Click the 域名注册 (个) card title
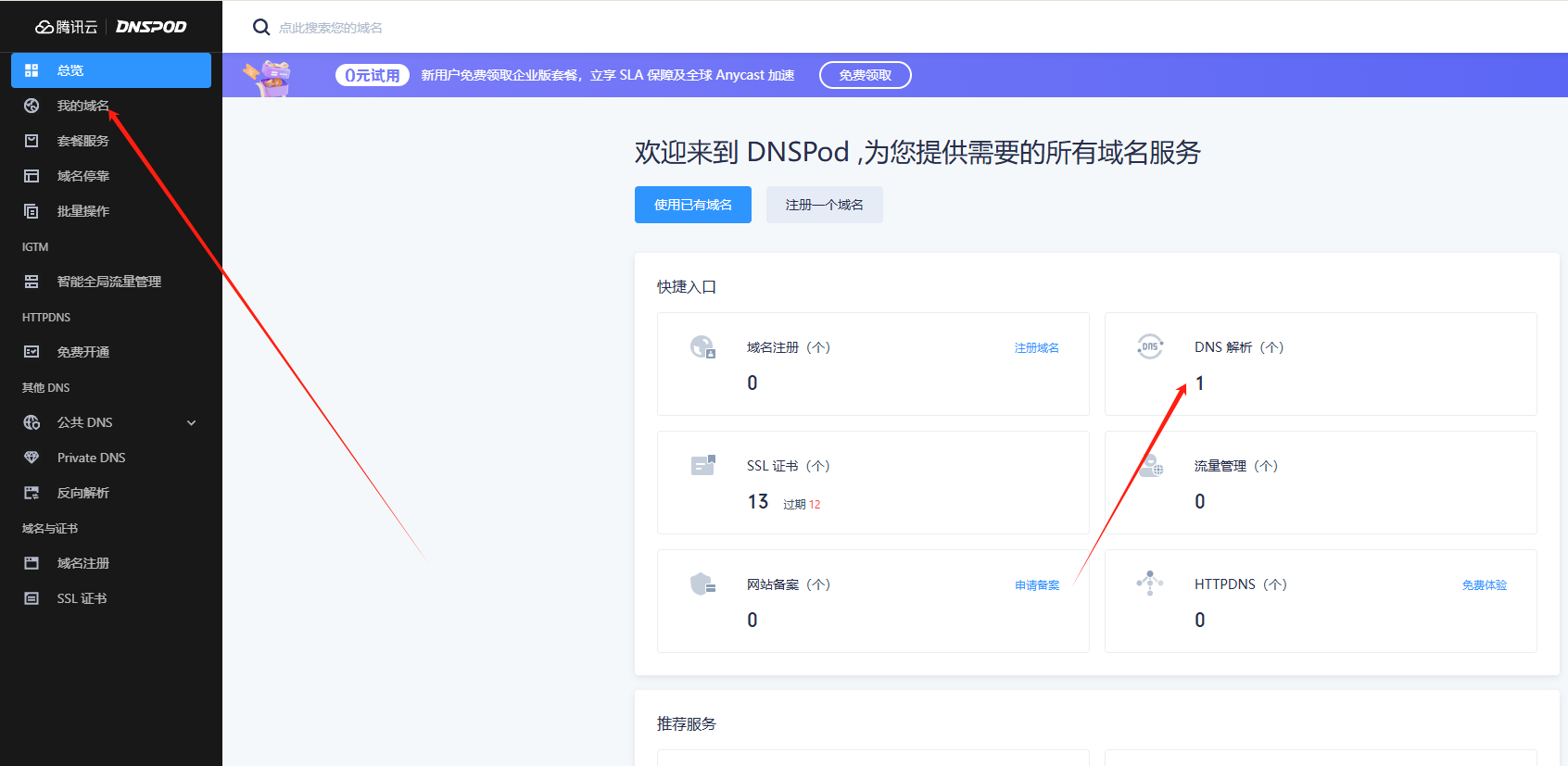1568x766 pixels. click(789, 347)
